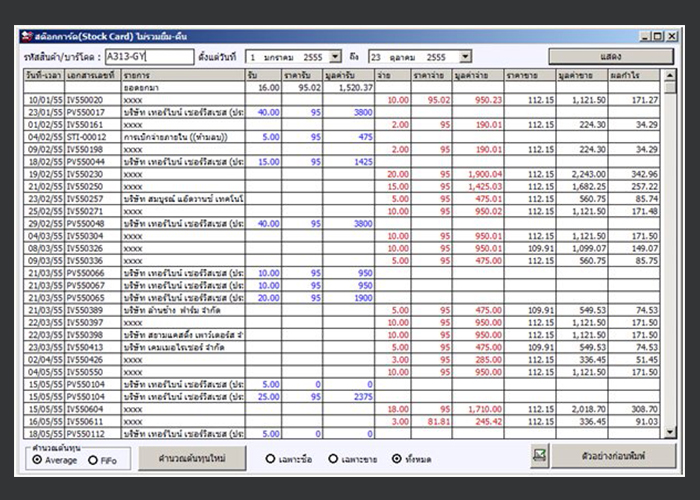Image resolution: width=700 pixels, height=500 pixels.
Task: Open the start date dropdown arrow
Action: (x=335, y=57)
